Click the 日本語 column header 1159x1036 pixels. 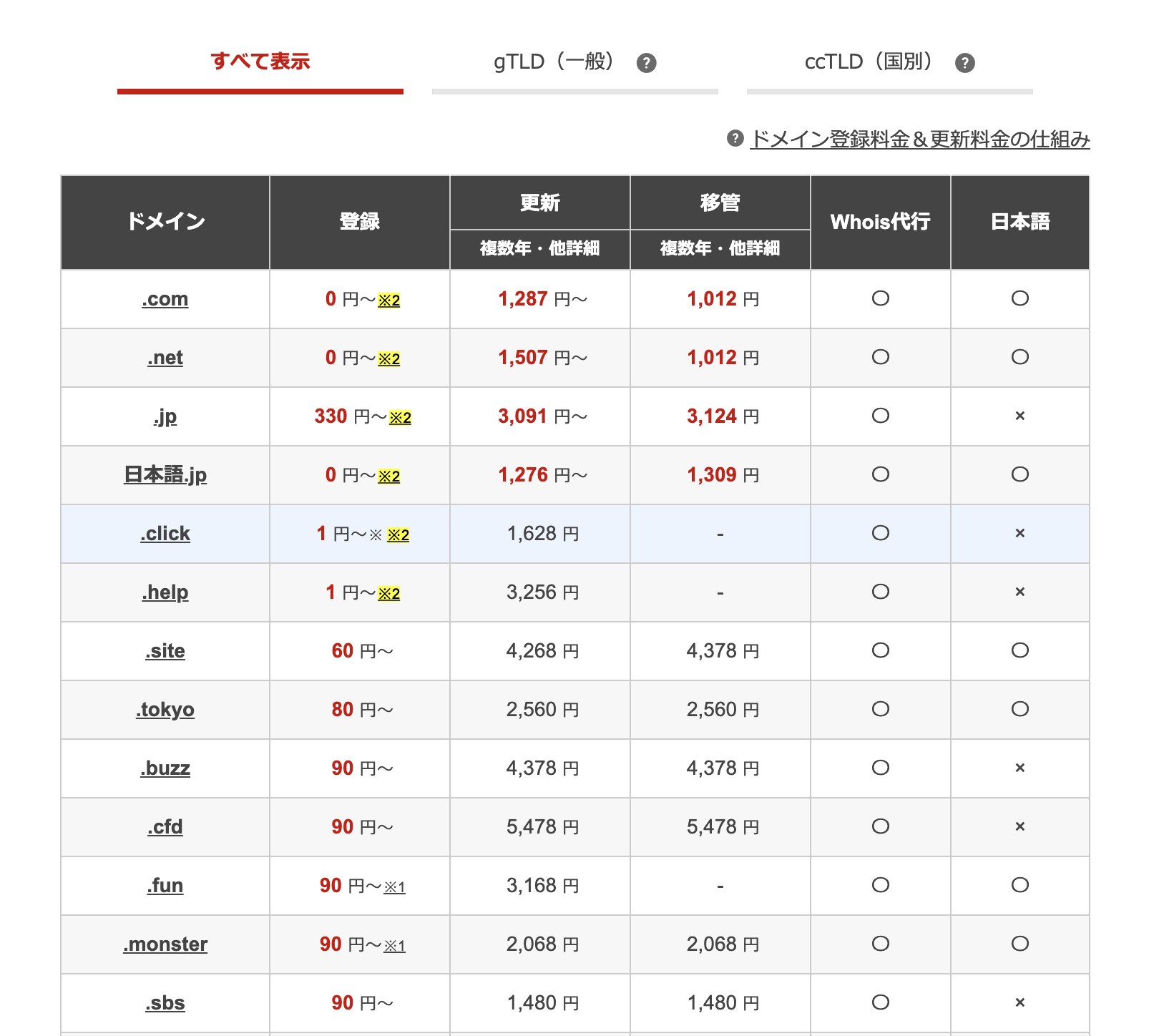click(1020, 222)
